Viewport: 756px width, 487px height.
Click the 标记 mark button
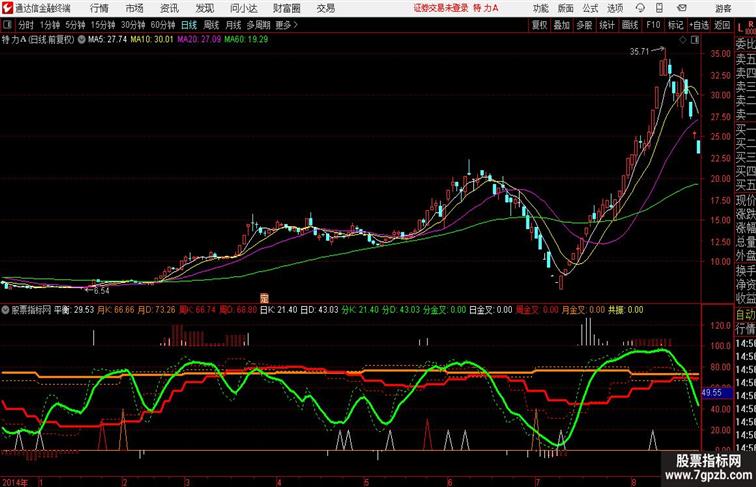tap(675, 25)
